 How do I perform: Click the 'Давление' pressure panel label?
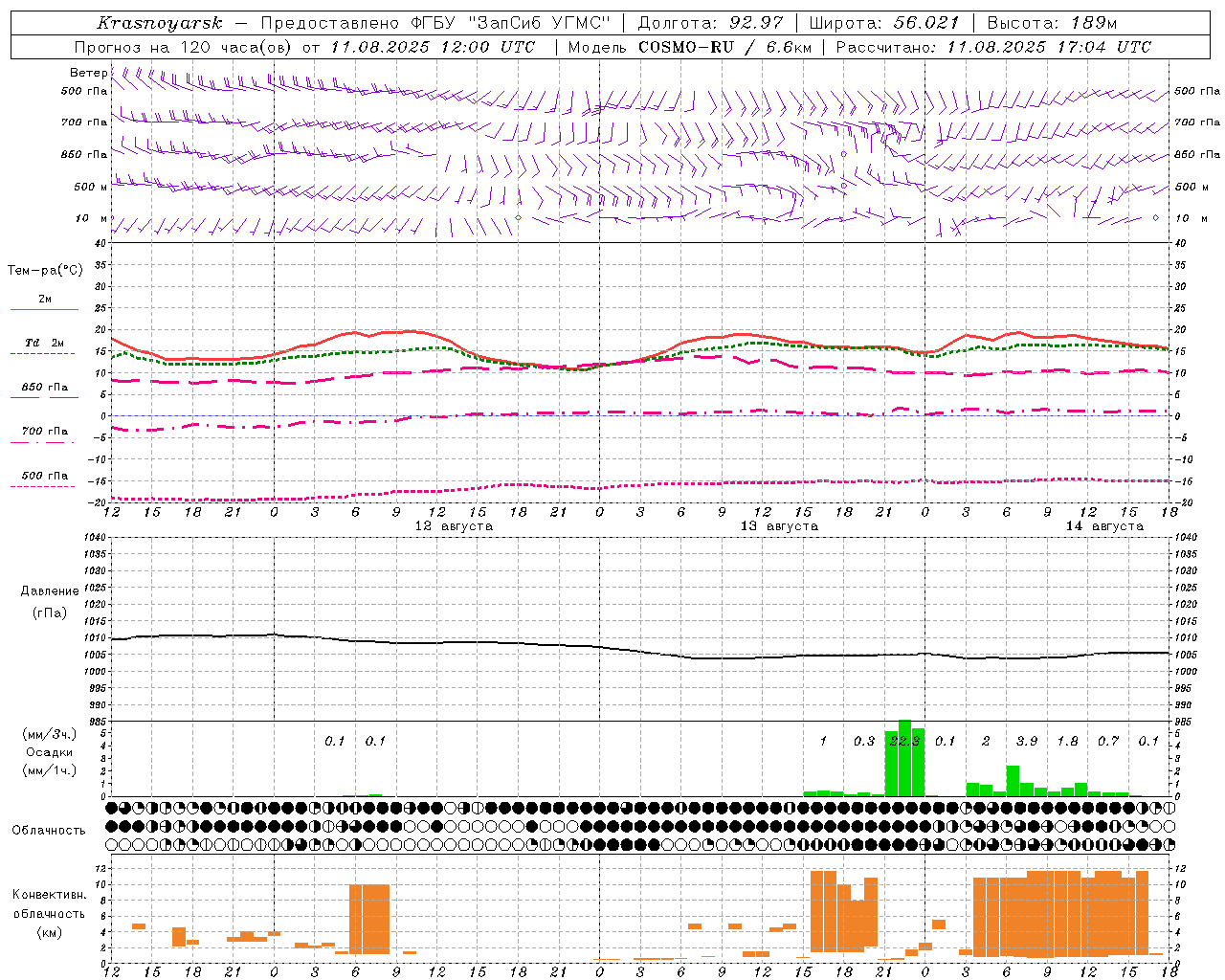pos(50,591)
